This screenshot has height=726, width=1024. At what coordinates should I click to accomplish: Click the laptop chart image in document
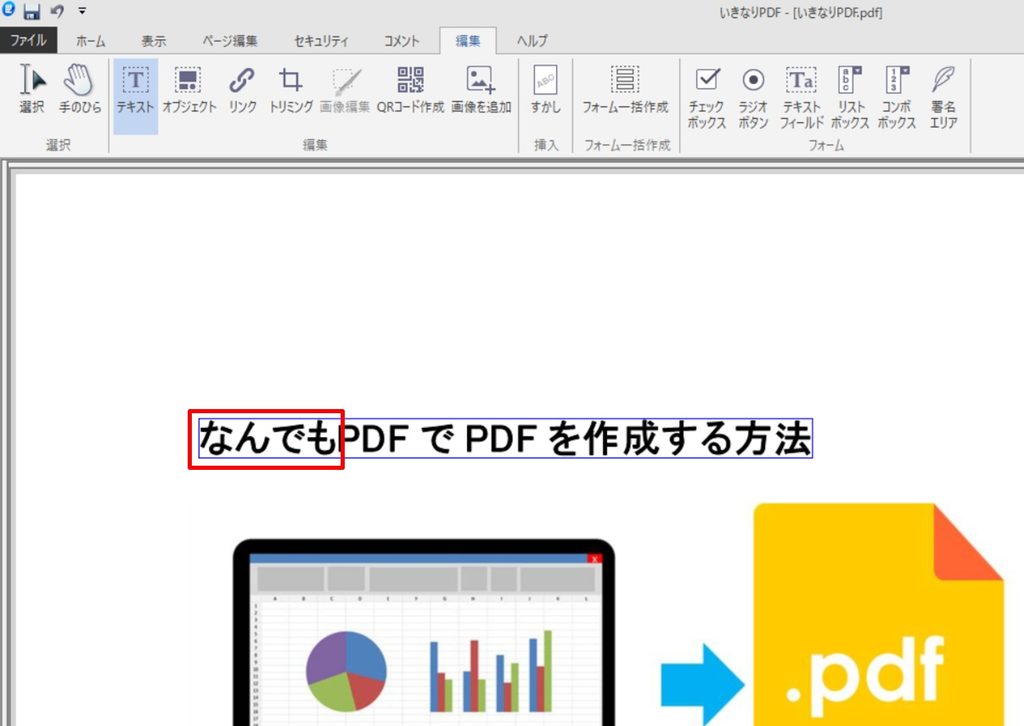tap(424, 632)
